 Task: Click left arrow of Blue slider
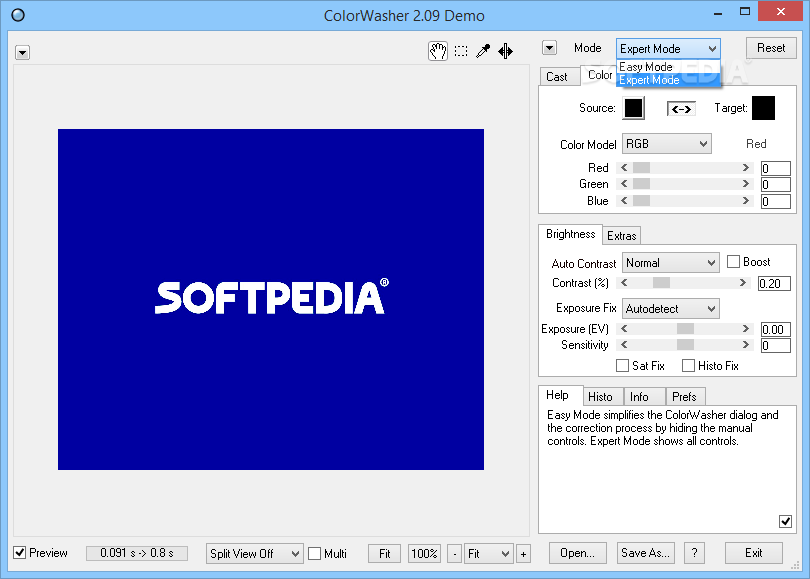pyautogui.click(x=624, y=200)
